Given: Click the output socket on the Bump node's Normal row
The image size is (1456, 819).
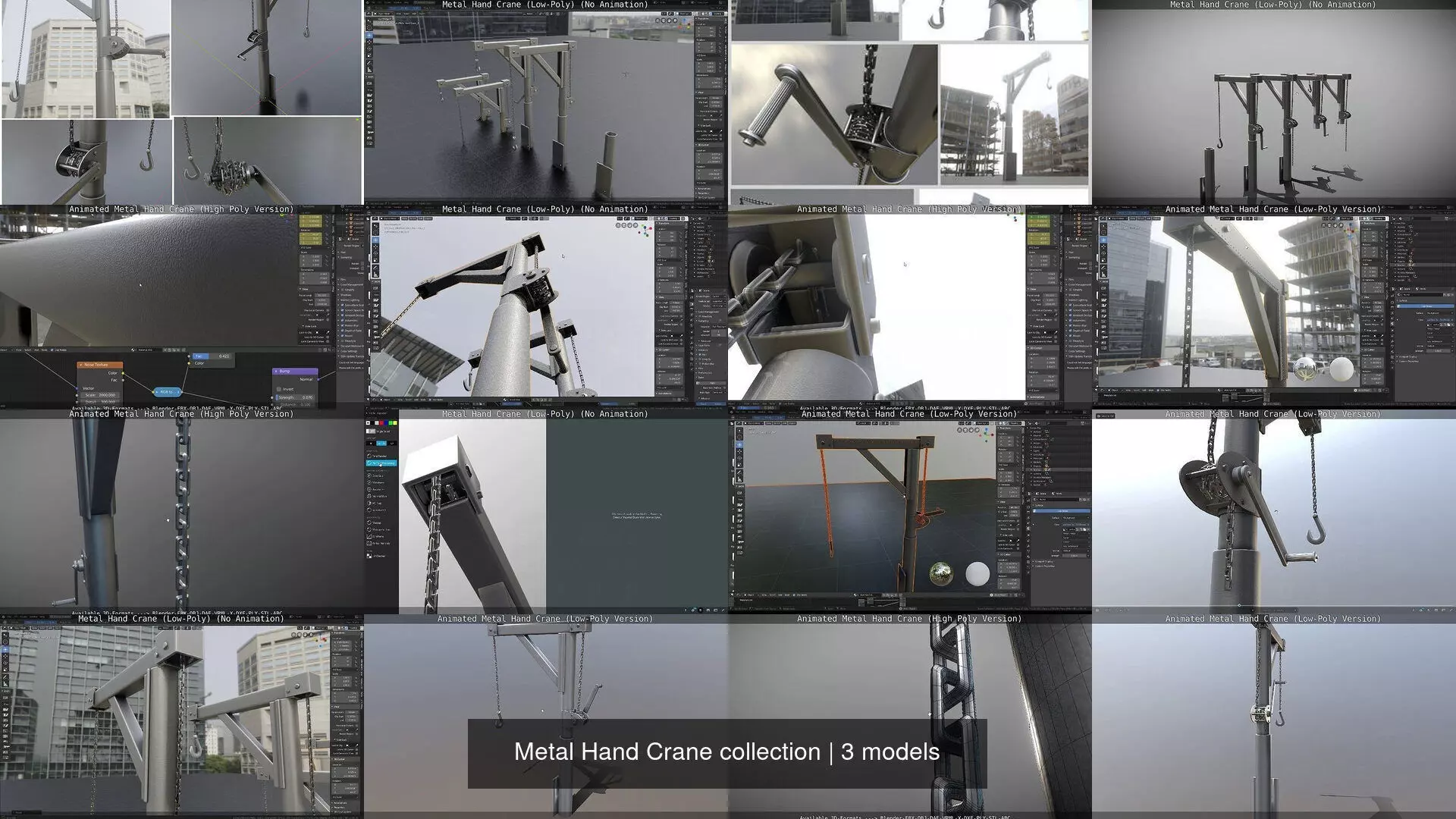Looking at the screenshot, I should tap(318, 379).
